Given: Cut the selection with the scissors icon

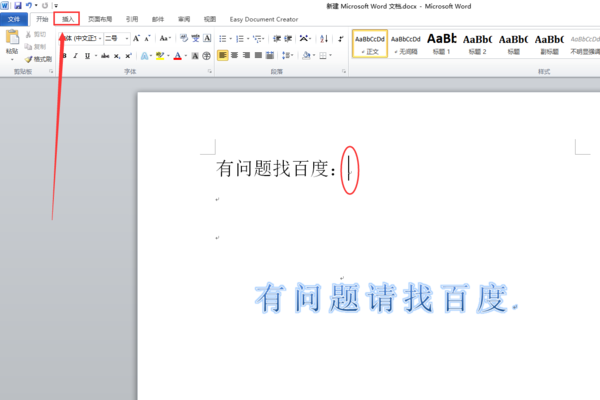Looking at the screenshot, I should pos(28,34).
